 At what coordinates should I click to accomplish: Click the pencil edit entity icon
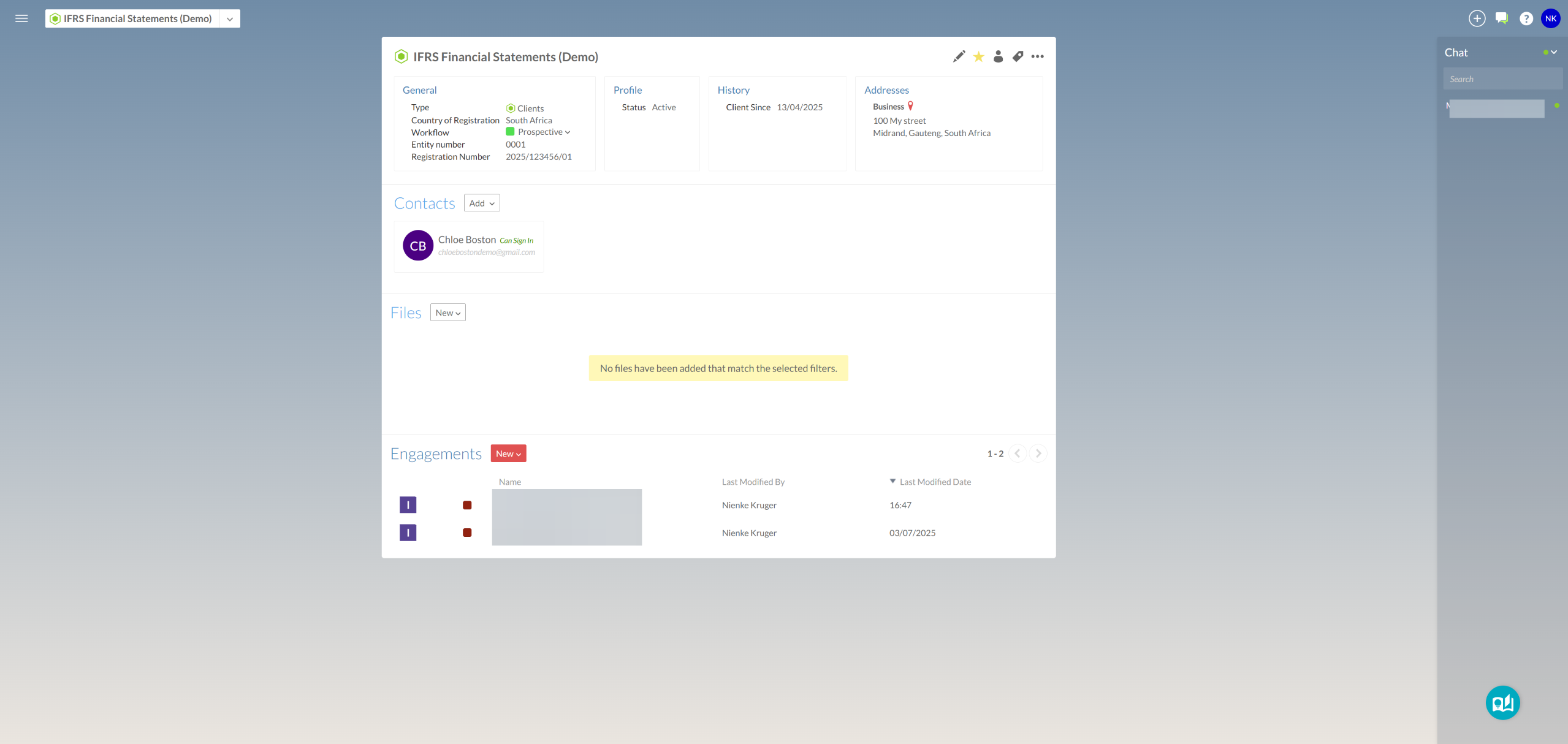[x=959, y=56]
